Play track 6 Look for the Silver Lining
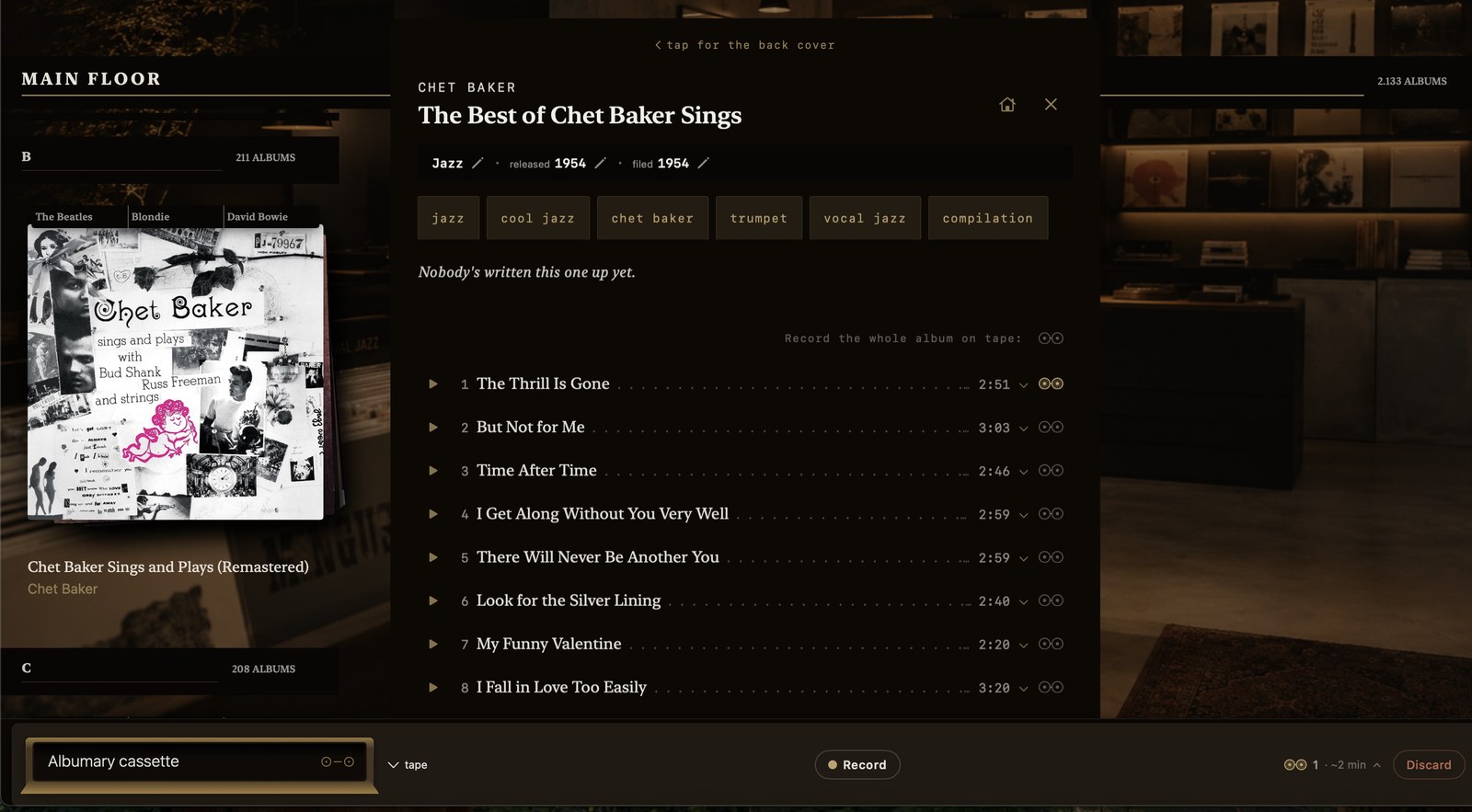The height and width of the screenshot is (812, 1472). click(433, 600)
